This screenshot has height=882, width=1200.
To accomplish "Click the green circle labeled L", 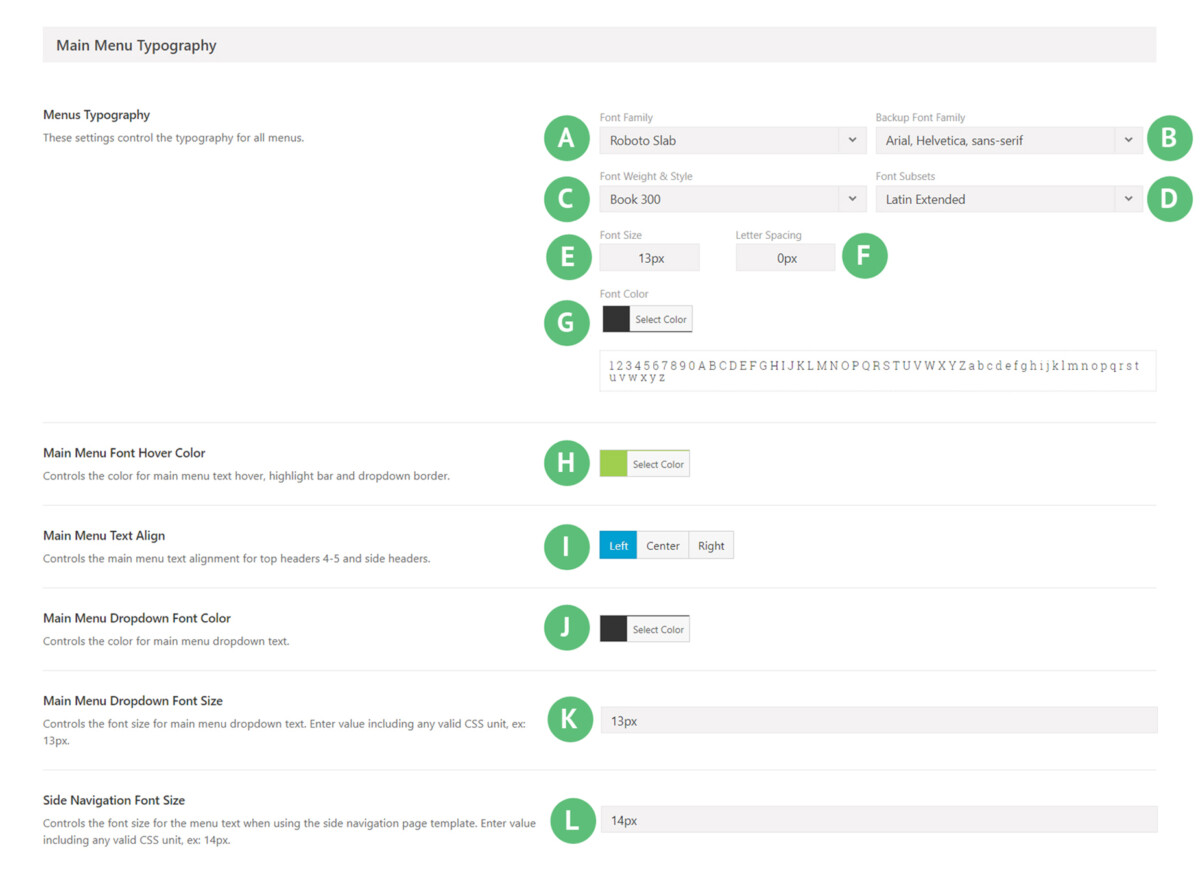I will point(572,821).
